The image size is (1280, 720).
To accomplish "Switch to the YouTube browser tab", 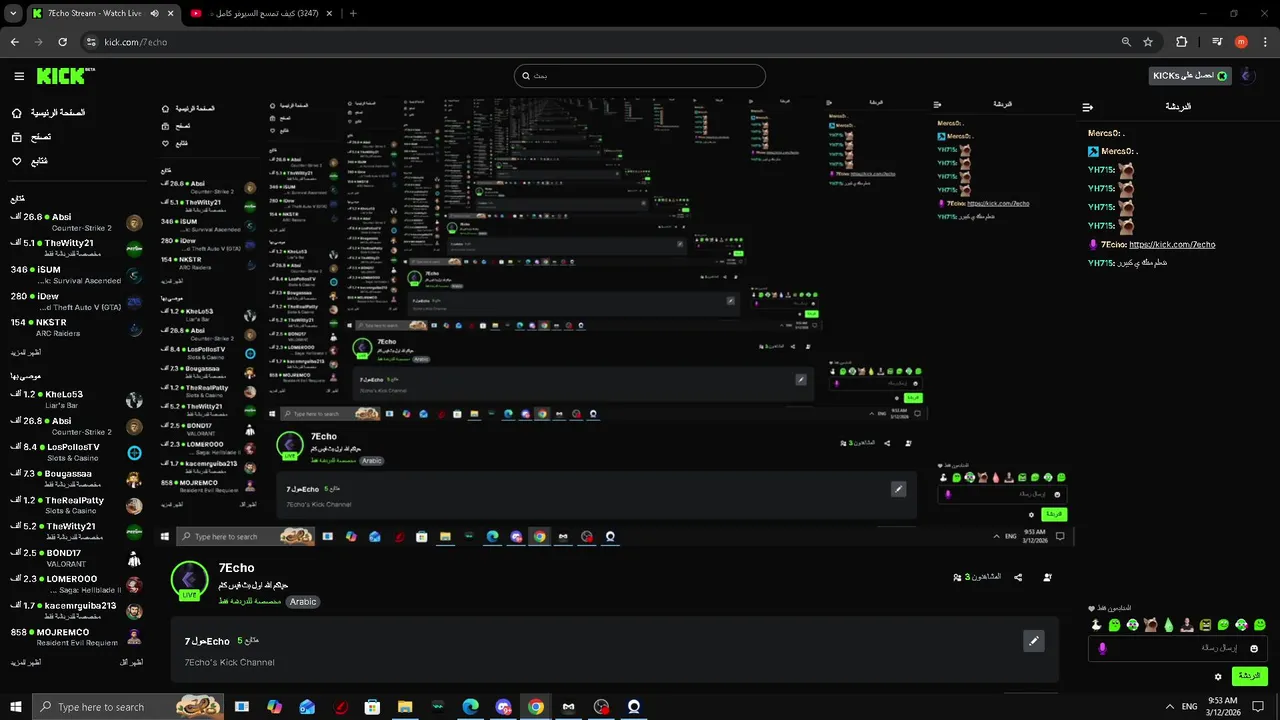I will (x=260, y=14).
